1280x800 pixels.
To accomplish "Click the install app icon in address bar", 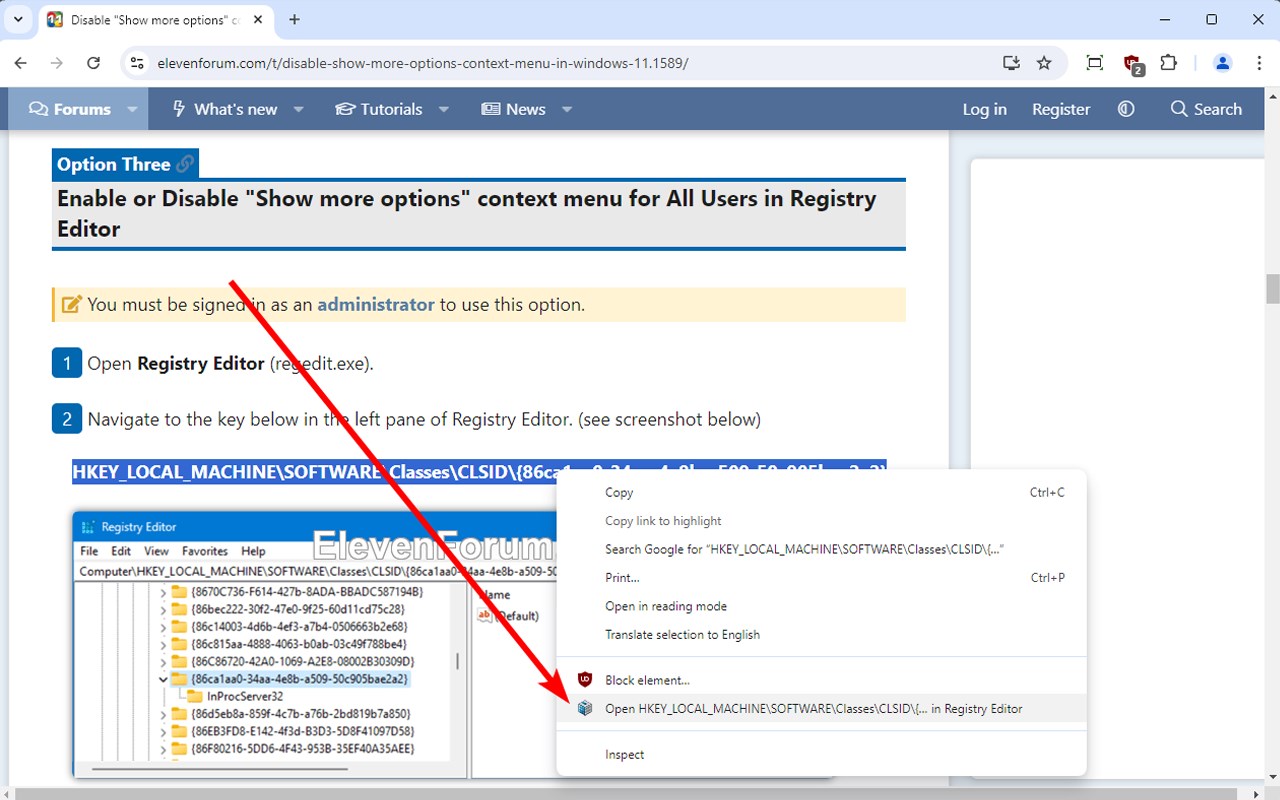I will point(1011,63).
